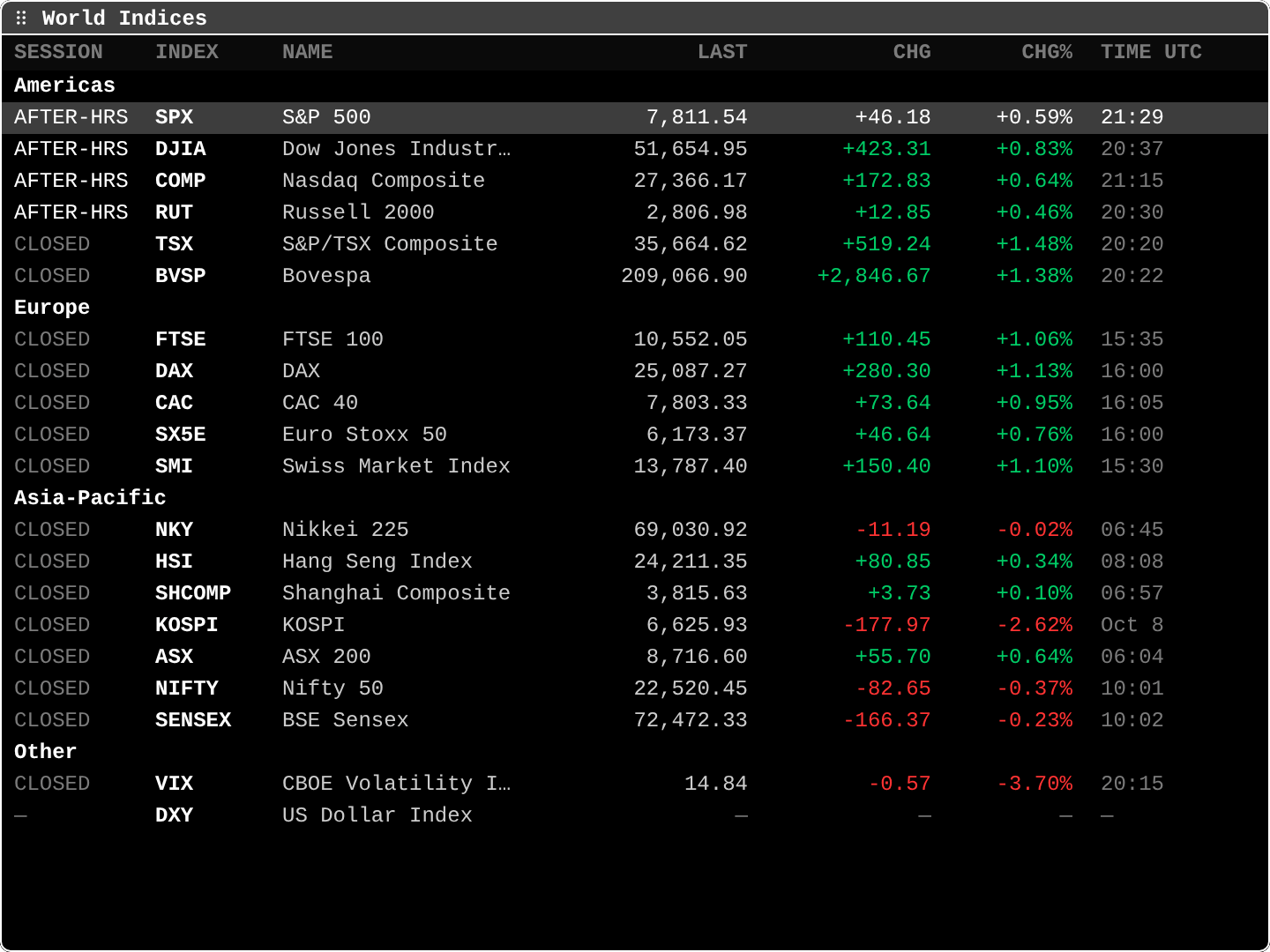
Task: Select the KOSPI ticker symbol
Action: [x=187, y=625]
